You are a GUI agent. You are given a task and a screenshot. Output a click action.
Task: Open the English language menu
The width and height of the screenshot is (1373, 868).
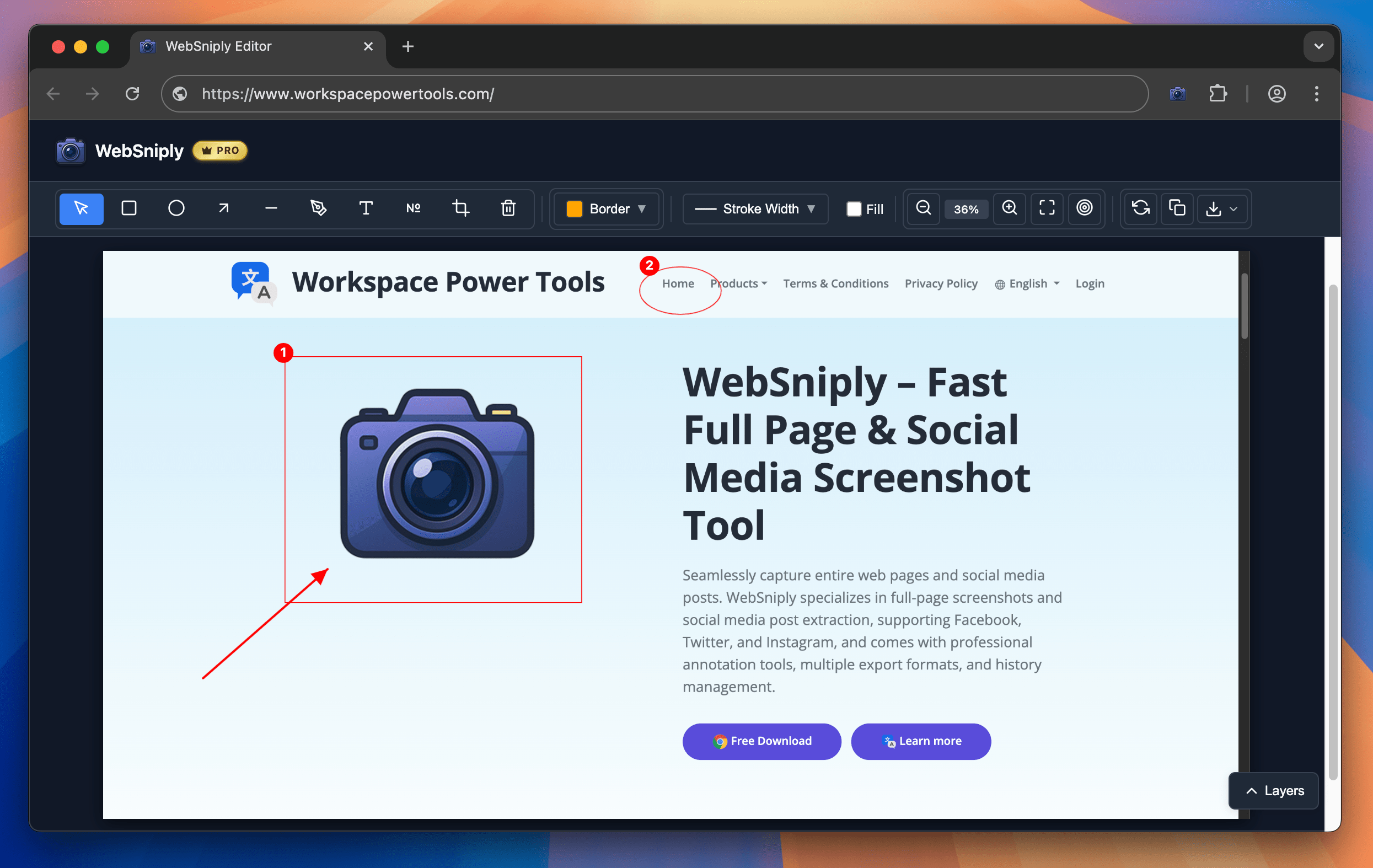click(1026, 283)
